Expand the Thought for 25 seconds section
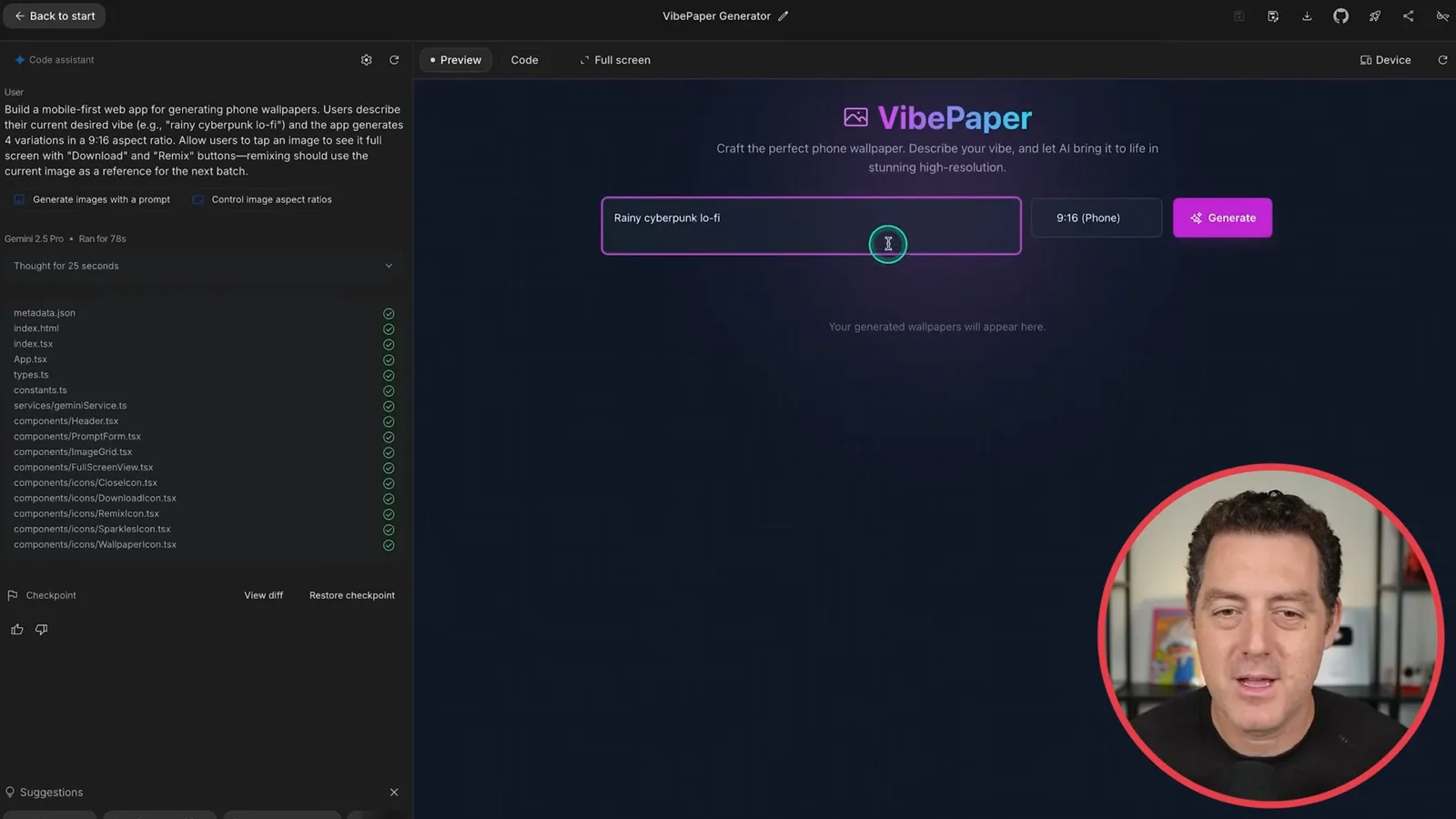 [x=205, y=266]
